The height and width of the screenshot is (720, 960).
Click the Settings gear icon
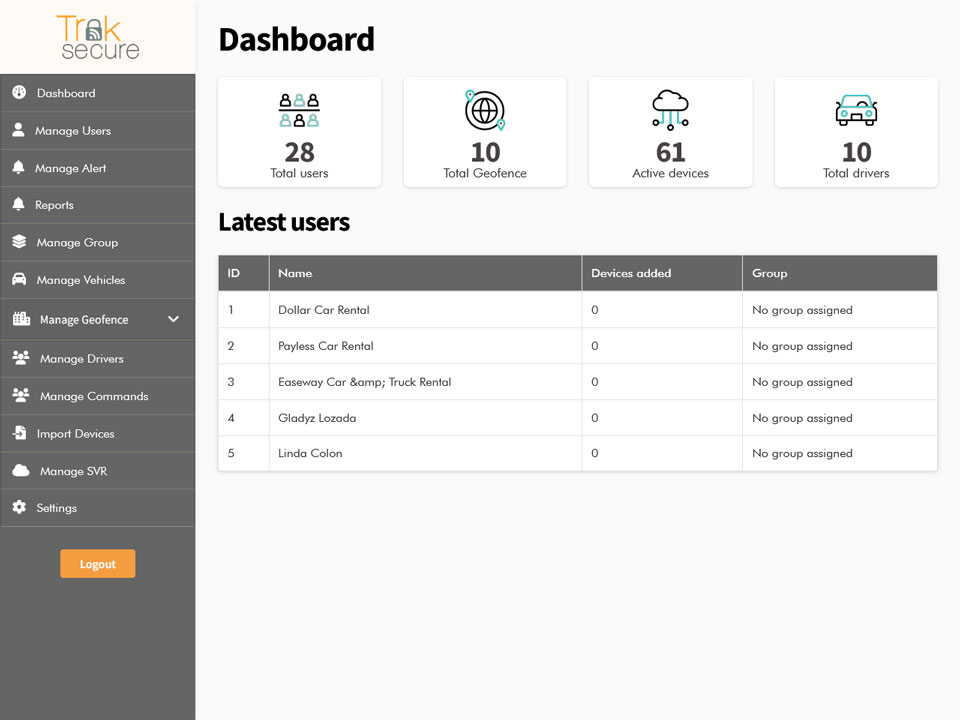pos(19,508)
